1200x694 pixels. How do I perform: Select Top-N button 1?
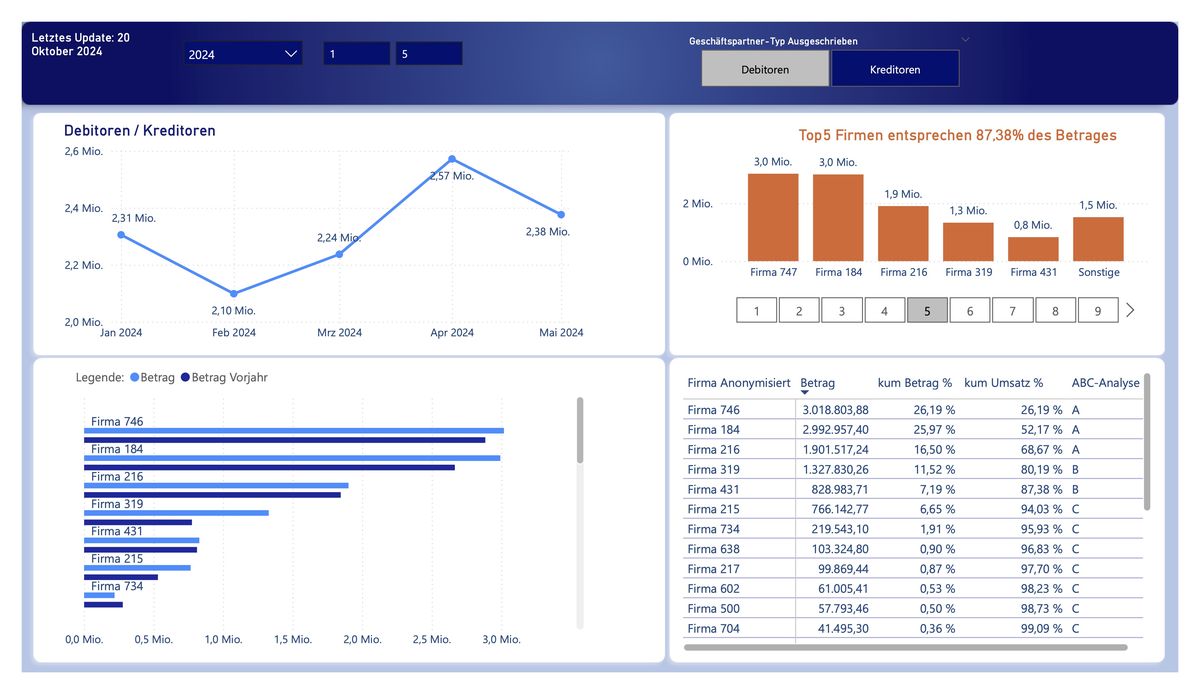point(757,311)
